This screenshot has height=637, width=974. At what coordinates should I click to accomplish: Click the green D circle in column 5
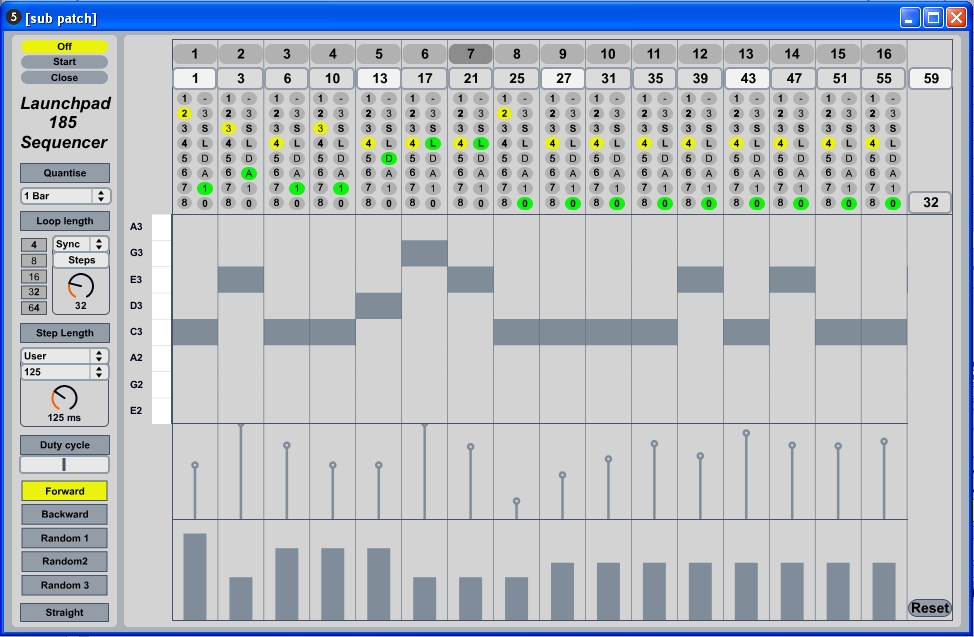click(388, 159)
